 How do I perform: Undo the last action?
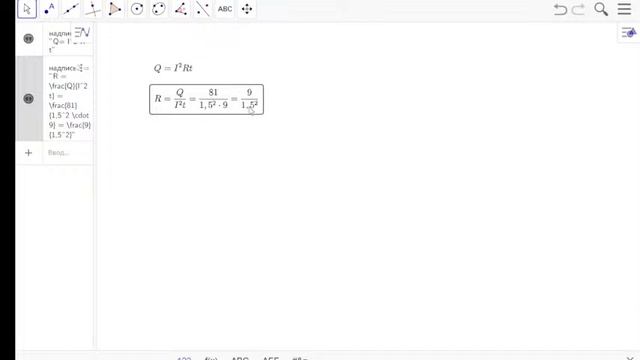pos(560,9)
